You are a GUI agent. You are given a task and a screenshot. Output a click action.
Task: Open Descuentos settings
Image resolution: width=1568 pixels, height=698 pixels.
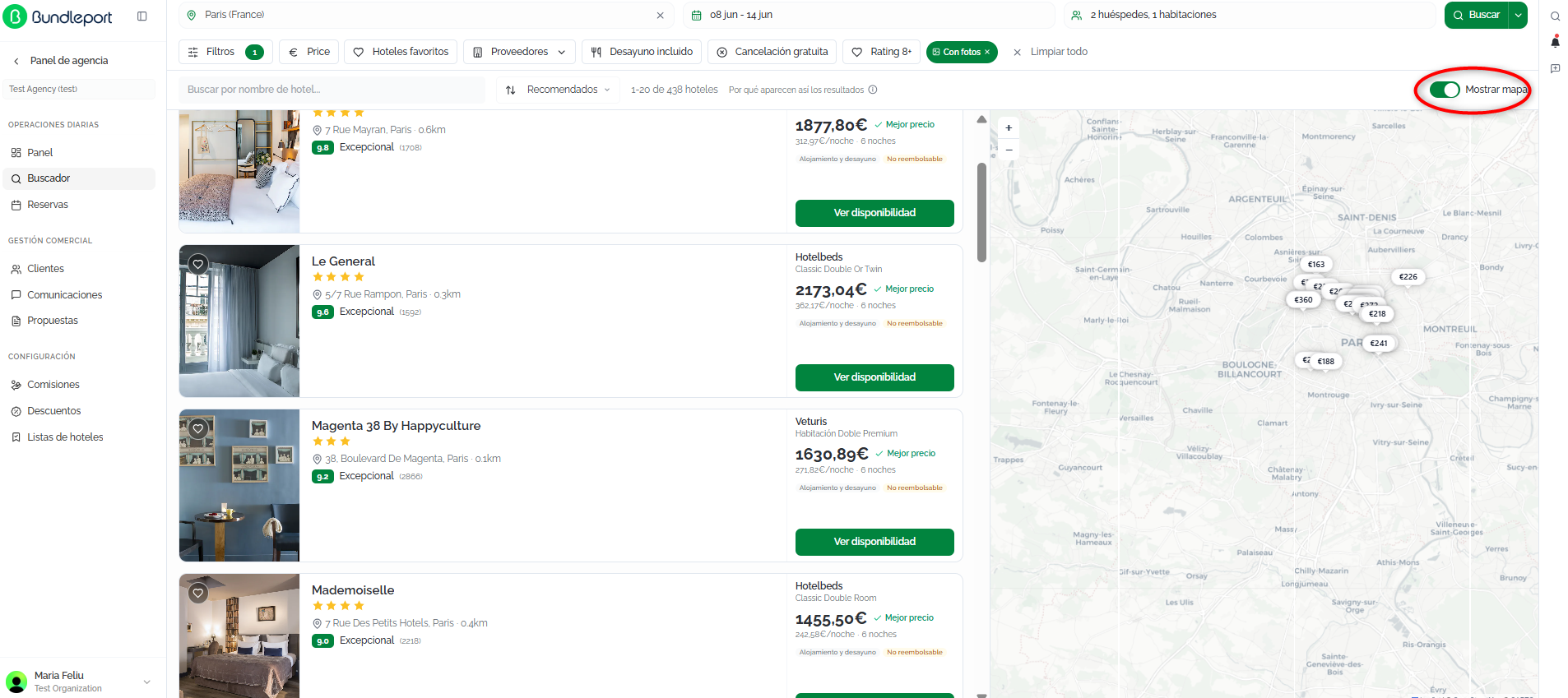pyautogui.click(x=78, y=411)
